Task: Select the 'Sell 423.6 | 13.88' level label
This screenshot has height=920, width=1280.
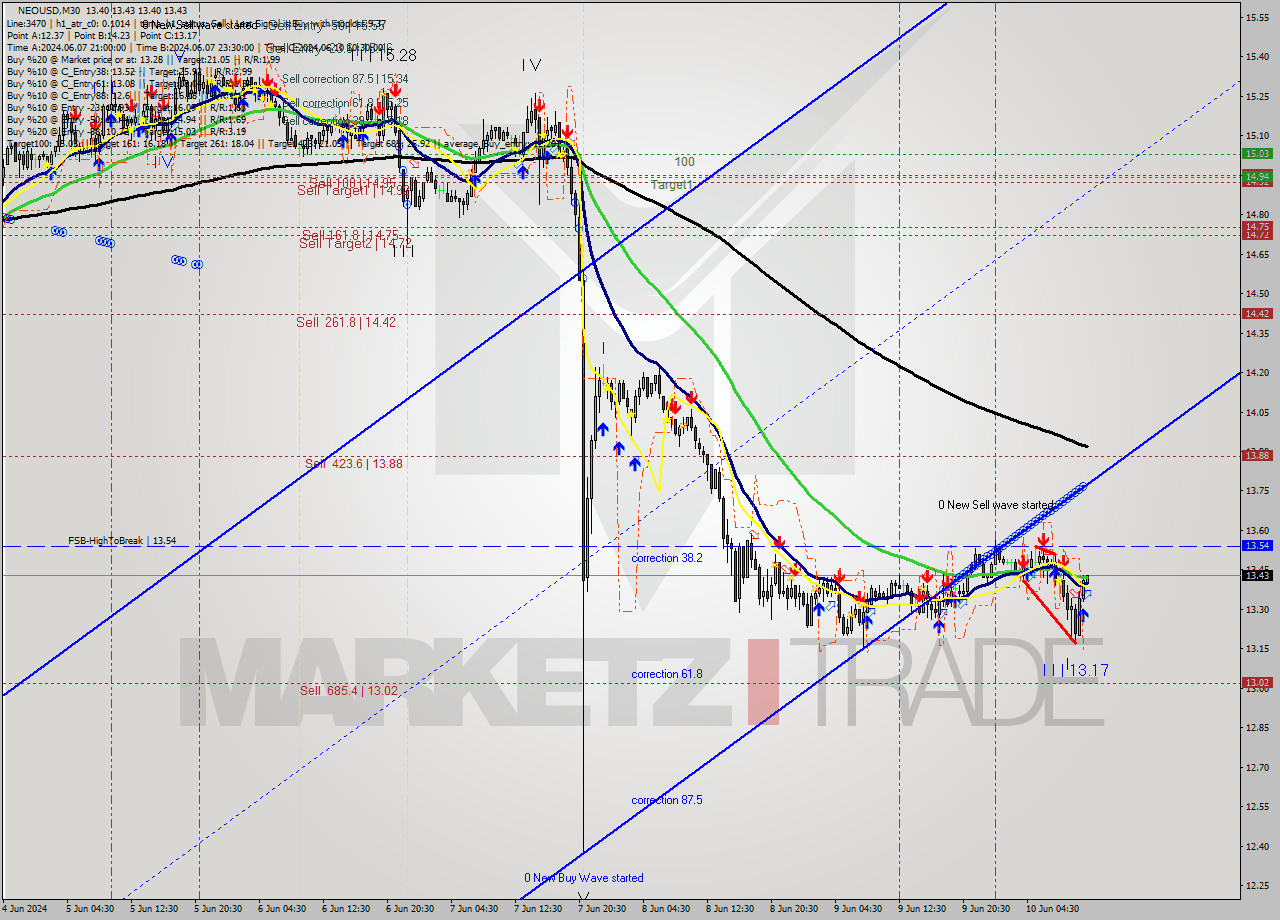Action: [354, 464]
